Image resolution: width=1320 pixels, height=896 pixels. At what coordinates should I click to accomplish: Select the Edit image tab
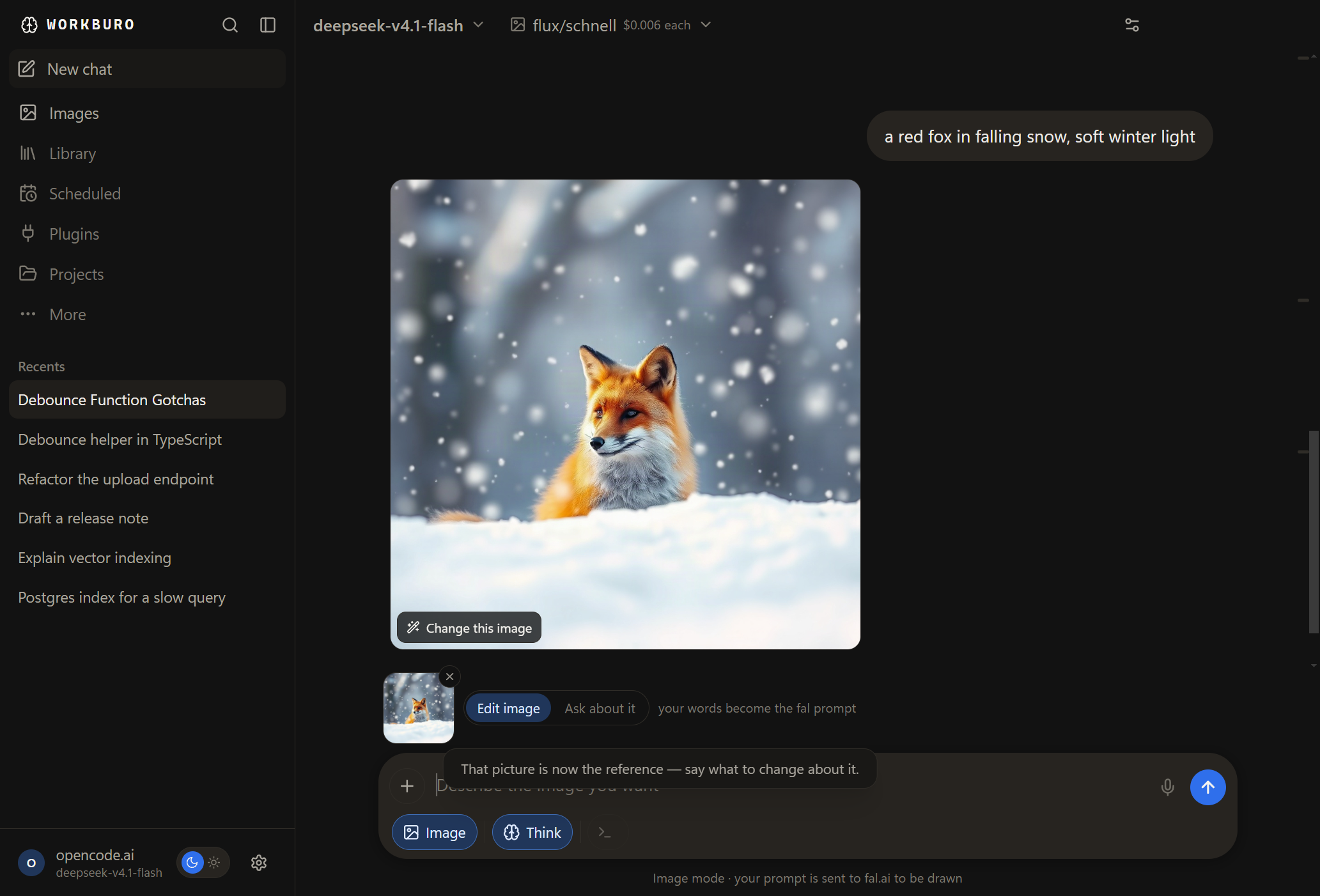click(x=508, y=708)
